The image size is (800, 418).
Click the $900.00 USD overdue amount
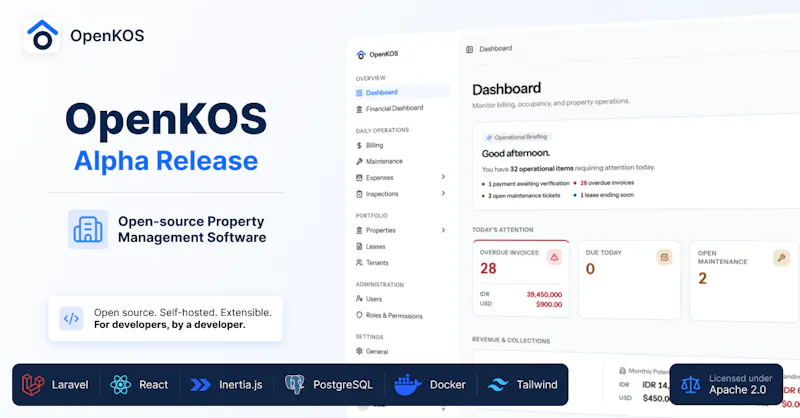click(549, 304)
